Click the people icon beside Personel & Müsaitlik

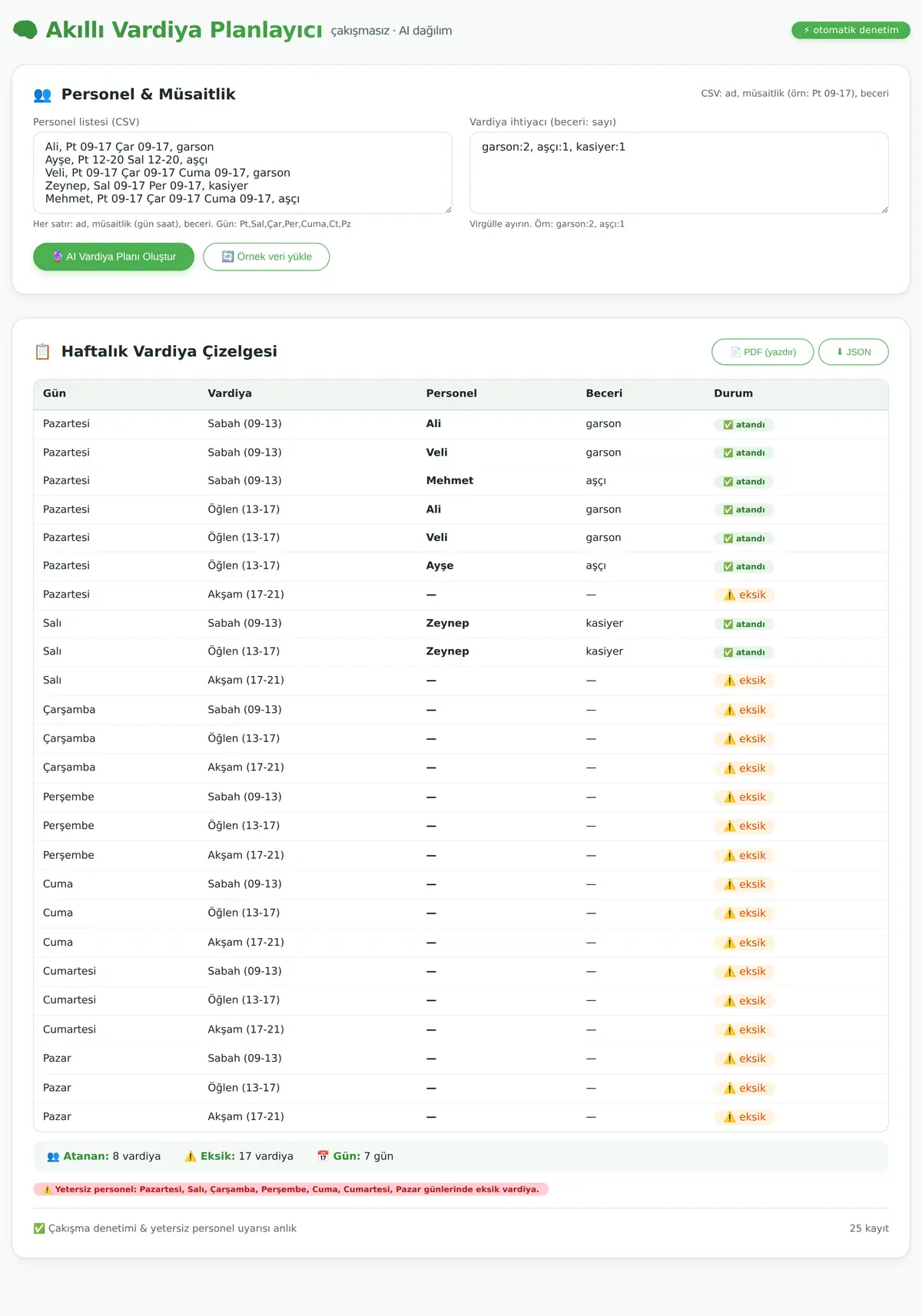(x=42, y=95)
